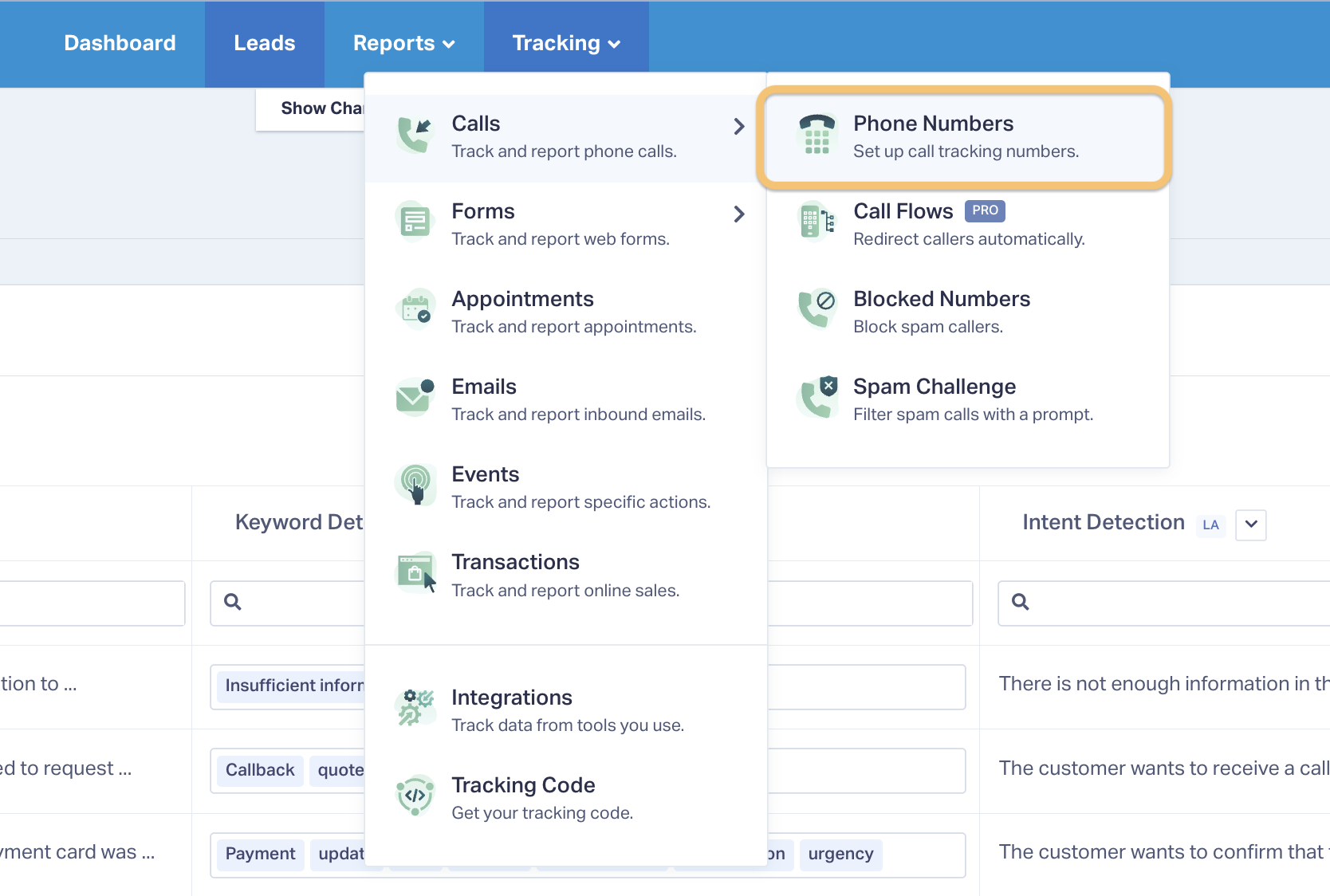Click the Forms icon in menu
The height and width of the screenshot is (896, 1330).
415,222
